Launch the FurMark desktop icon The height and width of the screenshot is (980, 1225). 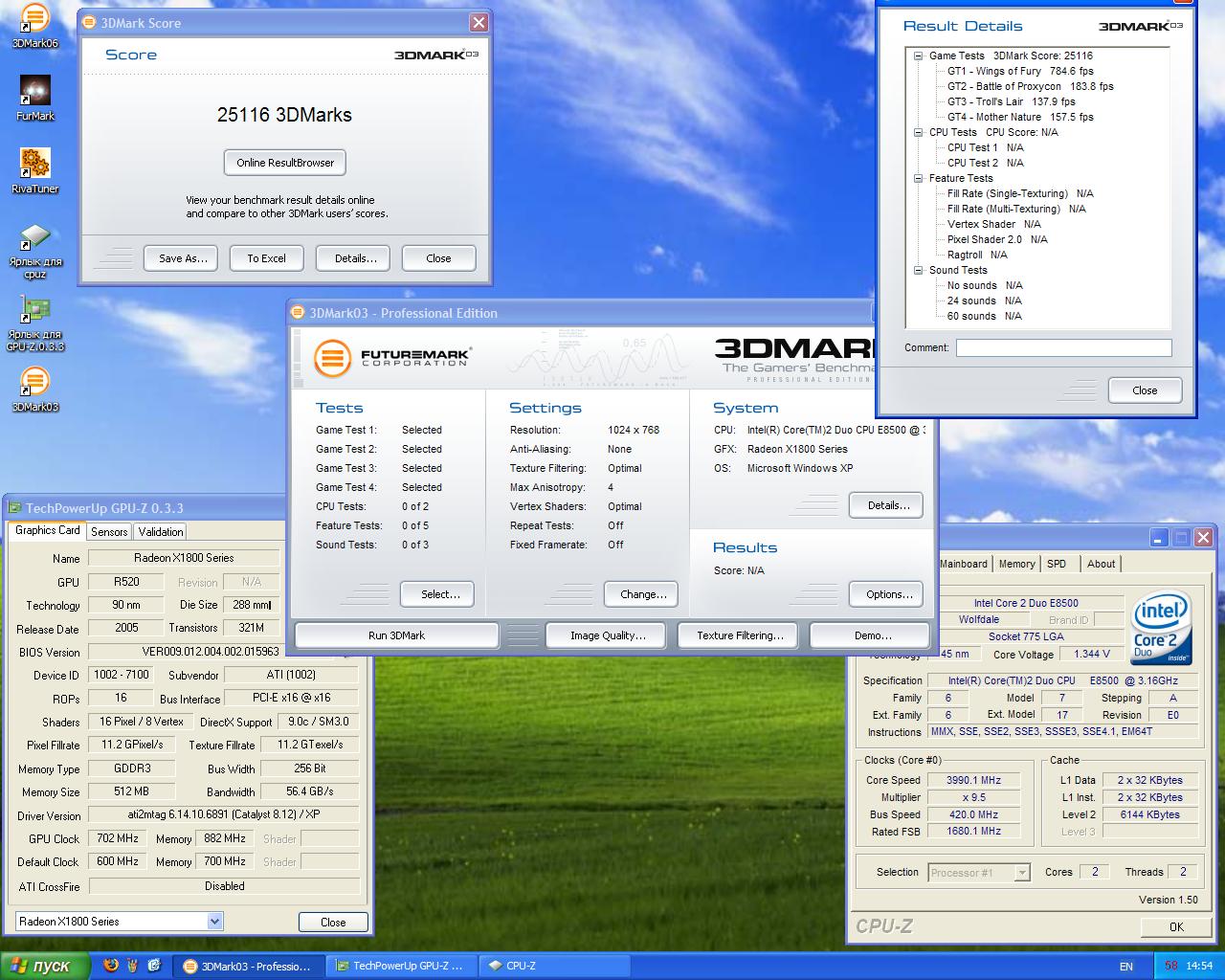(34, 99)
